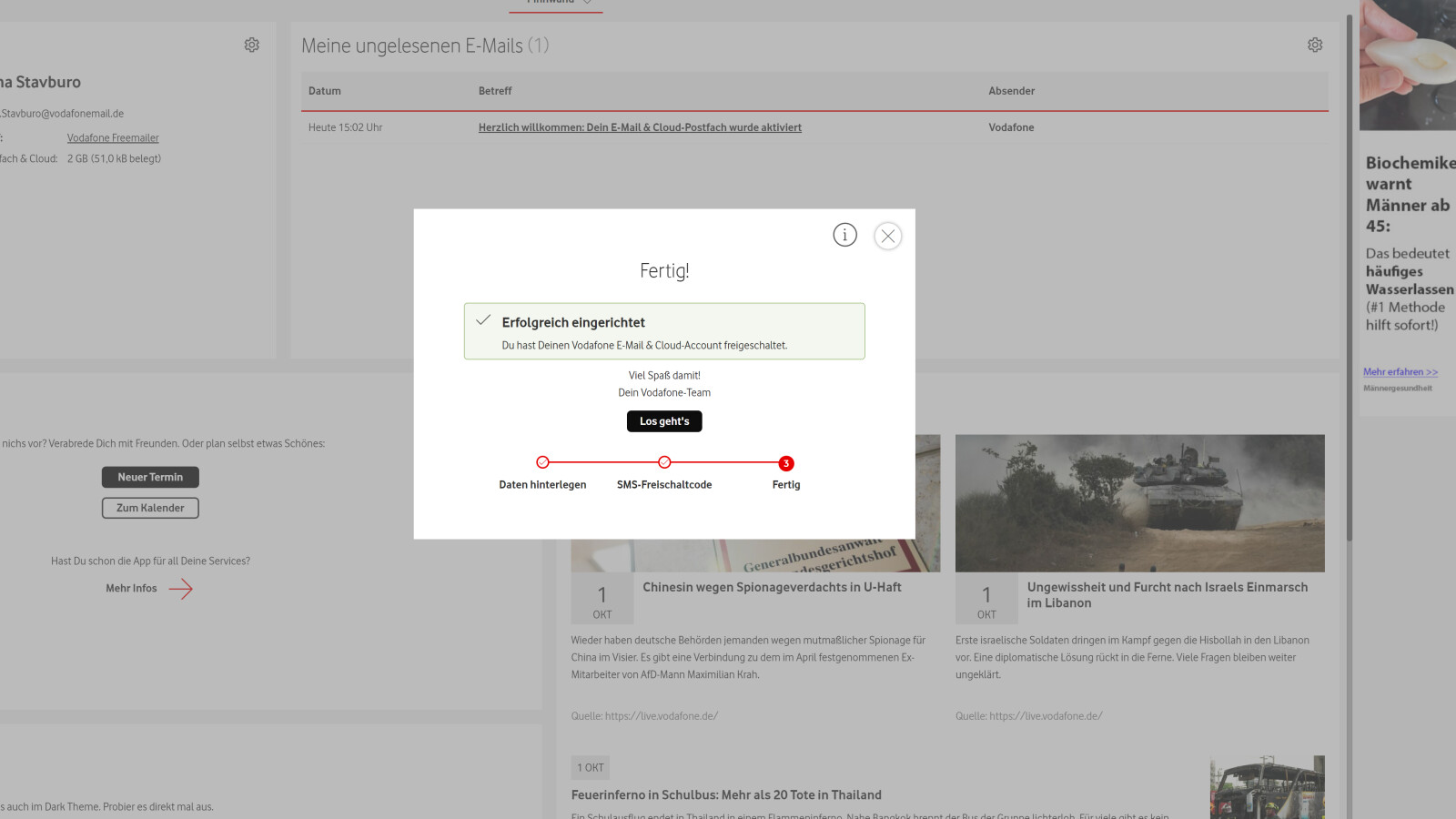Open article 'Chinesin wegen Spionageverdachts in U-Haft'

coord(772,587)
